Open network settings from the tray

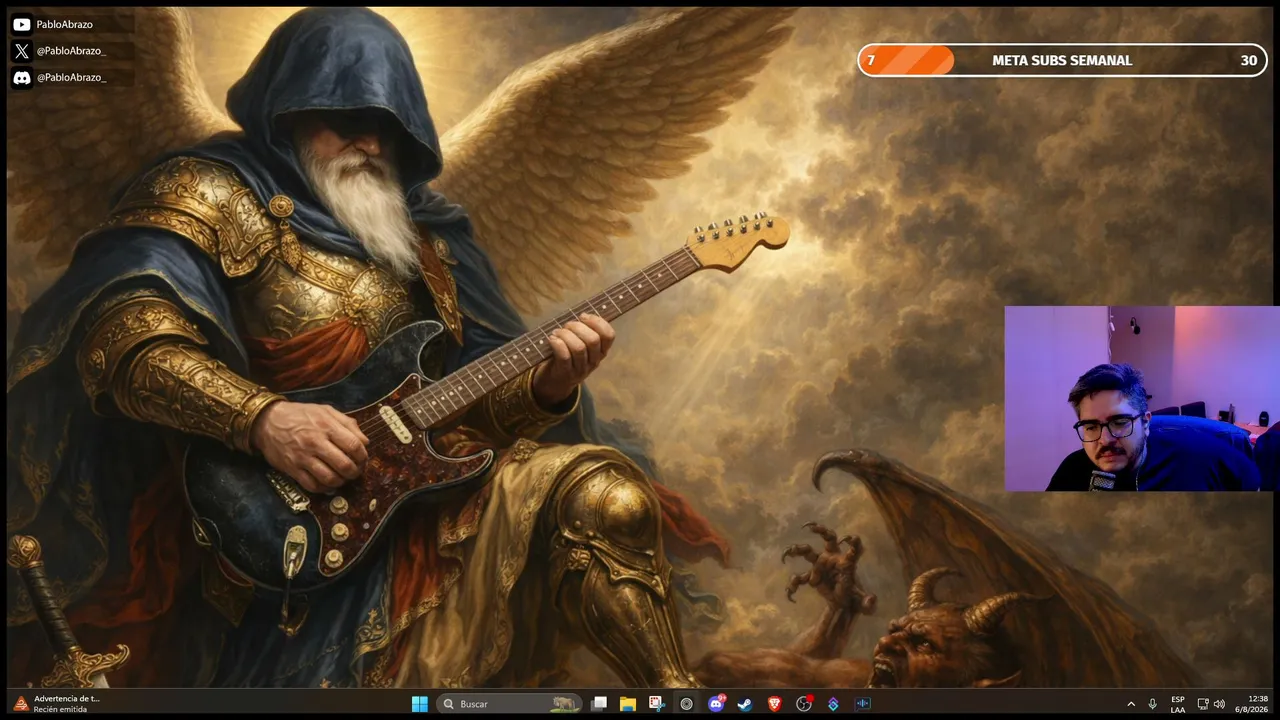click(1203, 704)
